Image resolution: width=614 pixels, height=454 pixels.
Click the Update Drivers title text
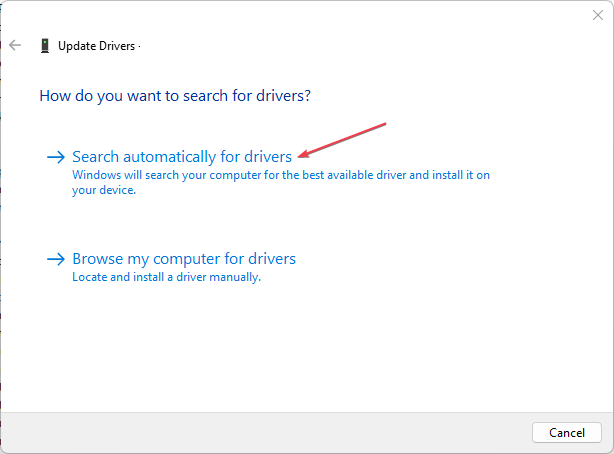(x=96, y=46)
